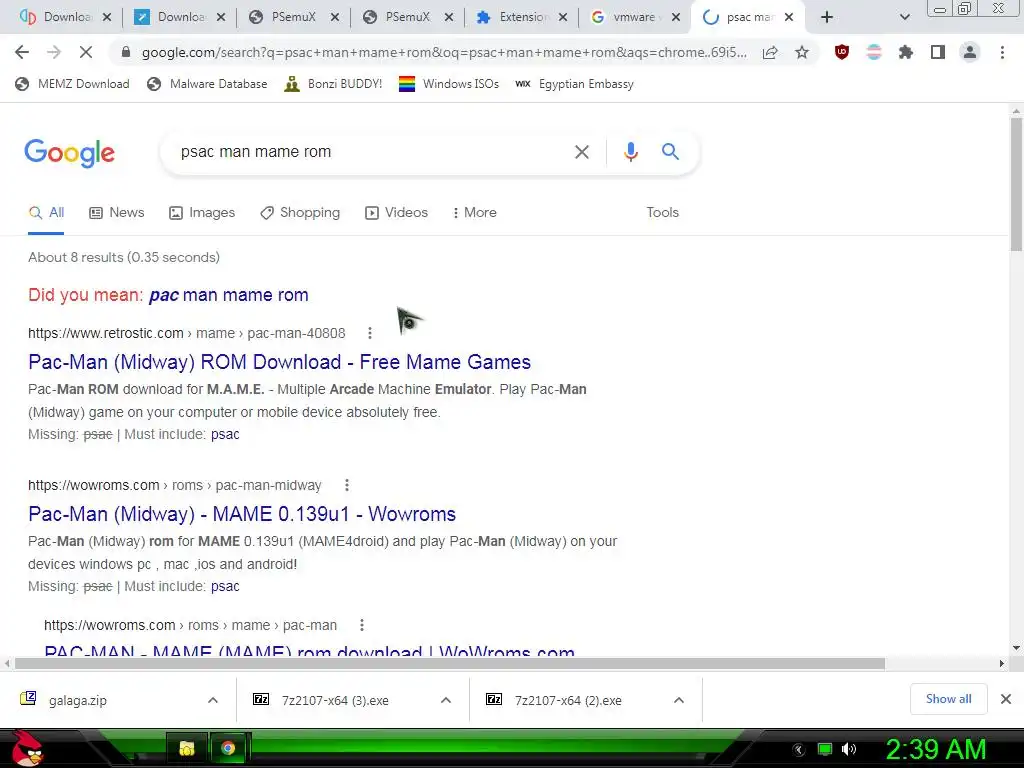
Task: Bookmark this page with the star
Action: (x=802, y=52)
